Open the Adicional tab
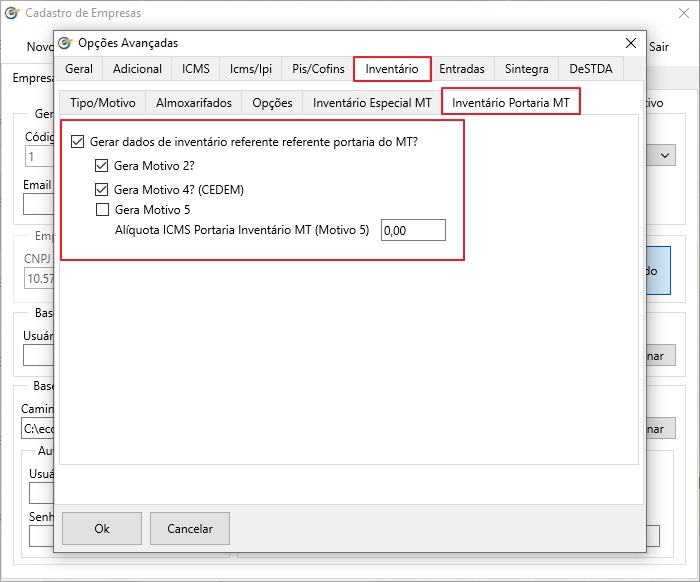The height and width of the screenshot is (582, 700). [138, 69]
